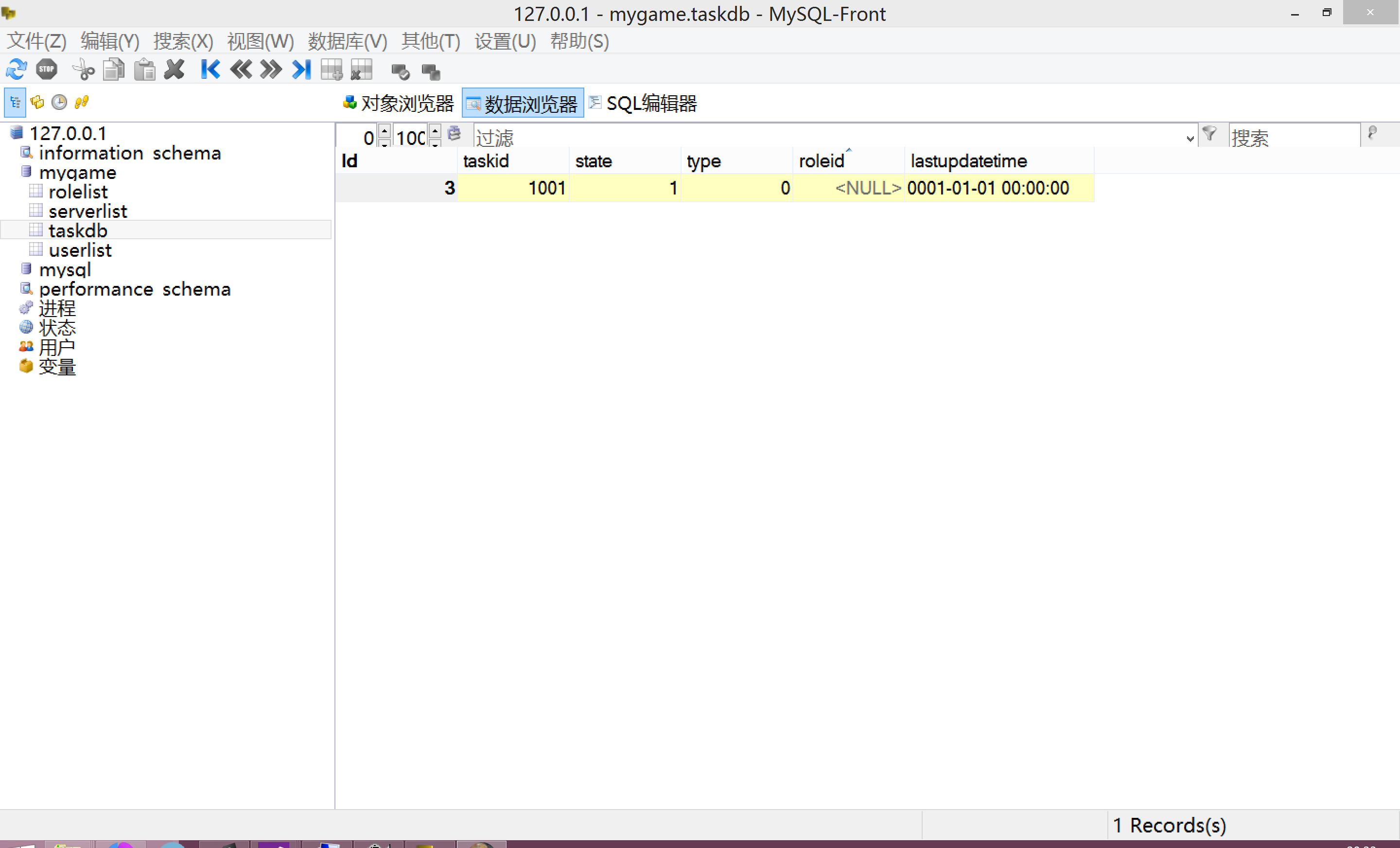This screenshot has width=1400, height=848.
Task: Open the 其他(T) menu
Action: [x=431, y=41]
